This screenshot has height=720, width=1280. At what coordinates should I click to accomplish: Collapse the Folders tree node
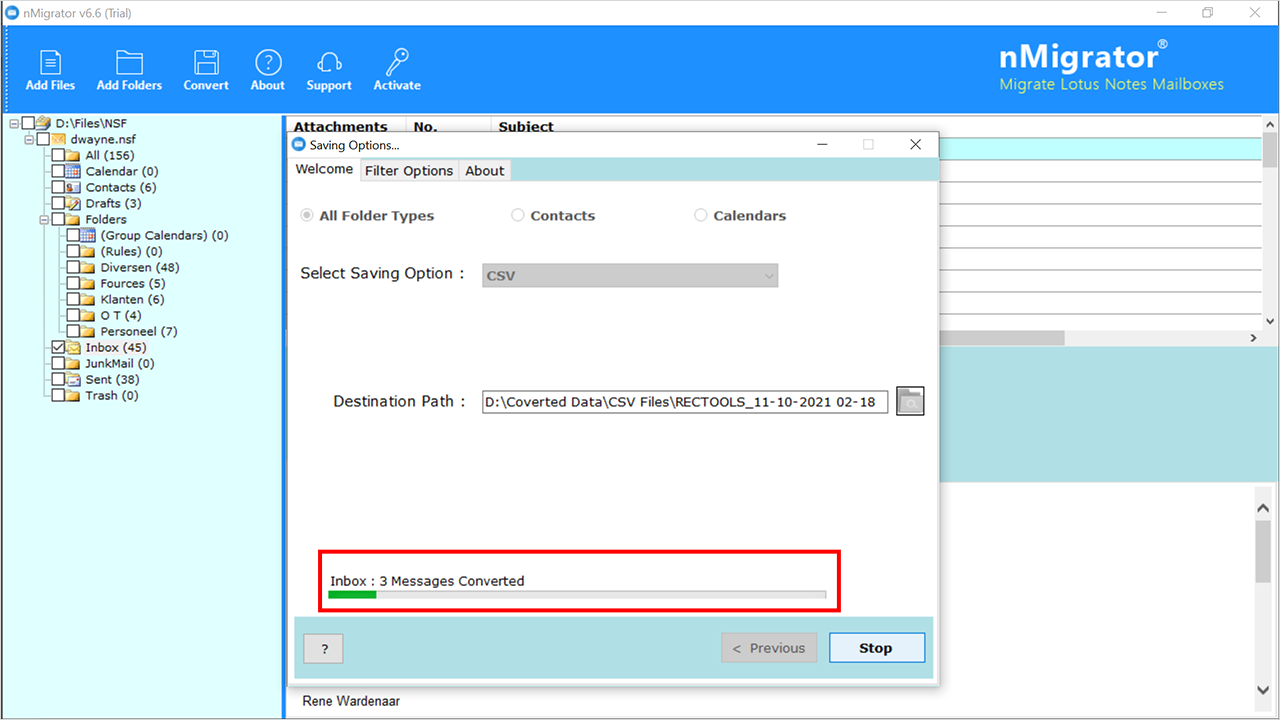[x=45, y=220]
